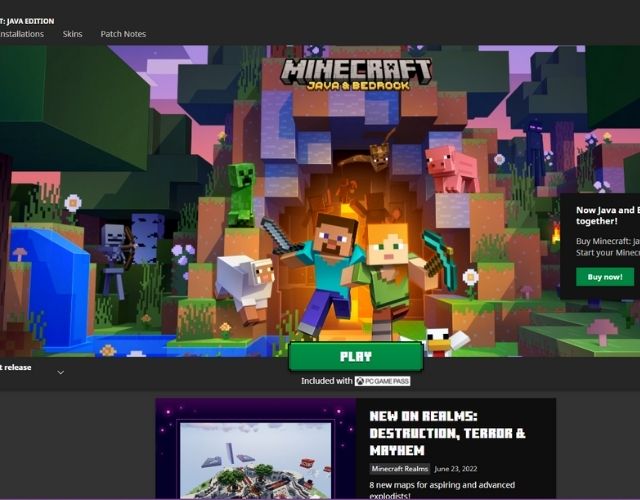Viewport: 640px width, 500px height.
Task: Click the green PLAY button
Action: click(x=356, y=356)
